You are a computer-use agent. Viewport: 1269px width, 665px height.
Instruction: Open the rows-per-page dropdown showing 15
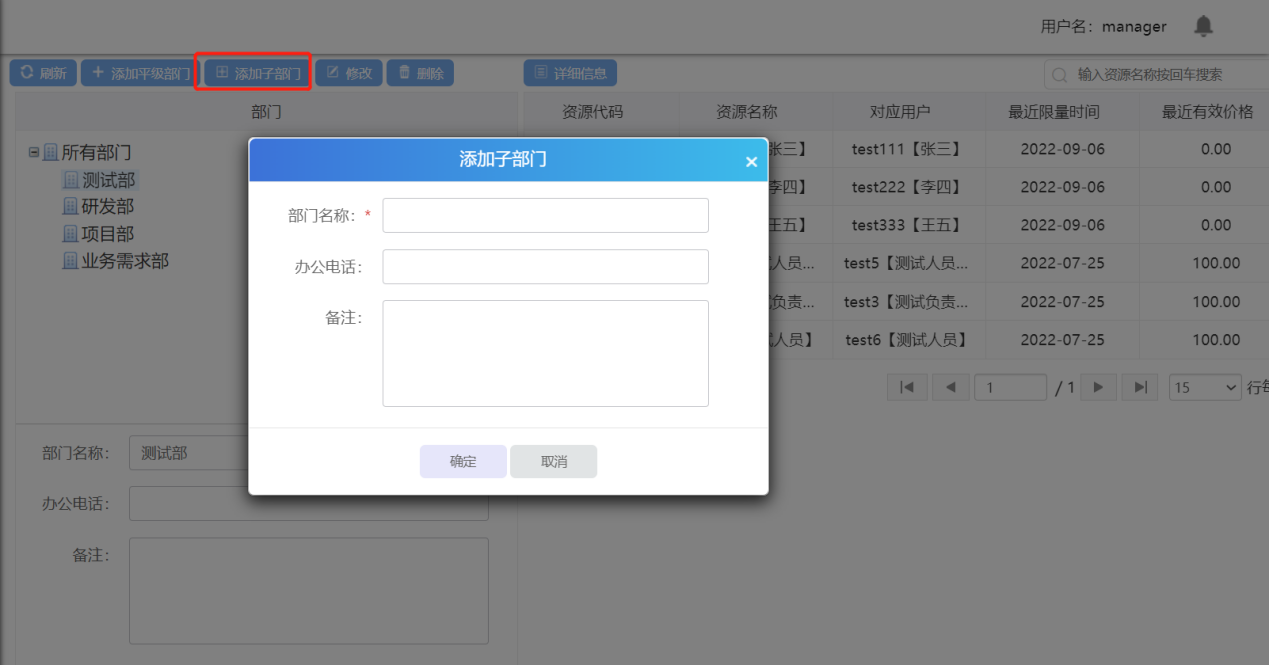(x=1205, y=387)
